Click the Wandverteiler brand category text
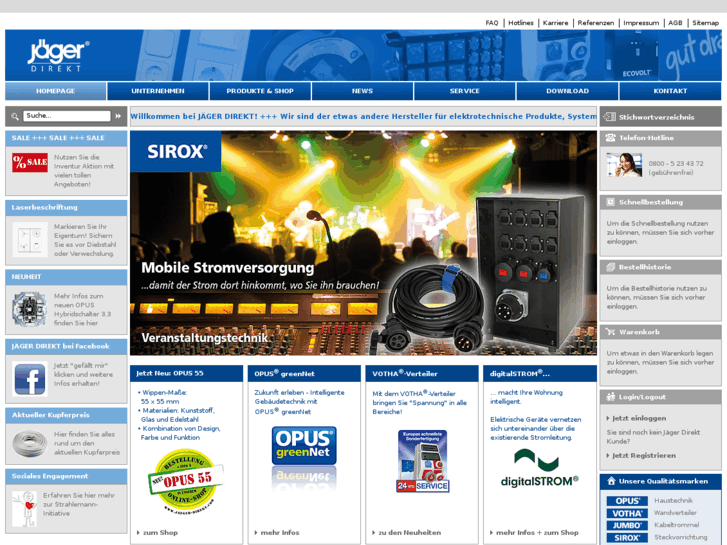Image resolution: width=727 pixels, height=545 pixels. (675, 513)
